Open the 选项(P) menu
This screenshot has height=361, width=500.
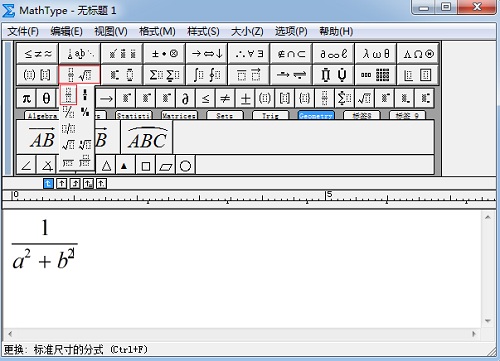pyautogui.click(x=291, y=31)
